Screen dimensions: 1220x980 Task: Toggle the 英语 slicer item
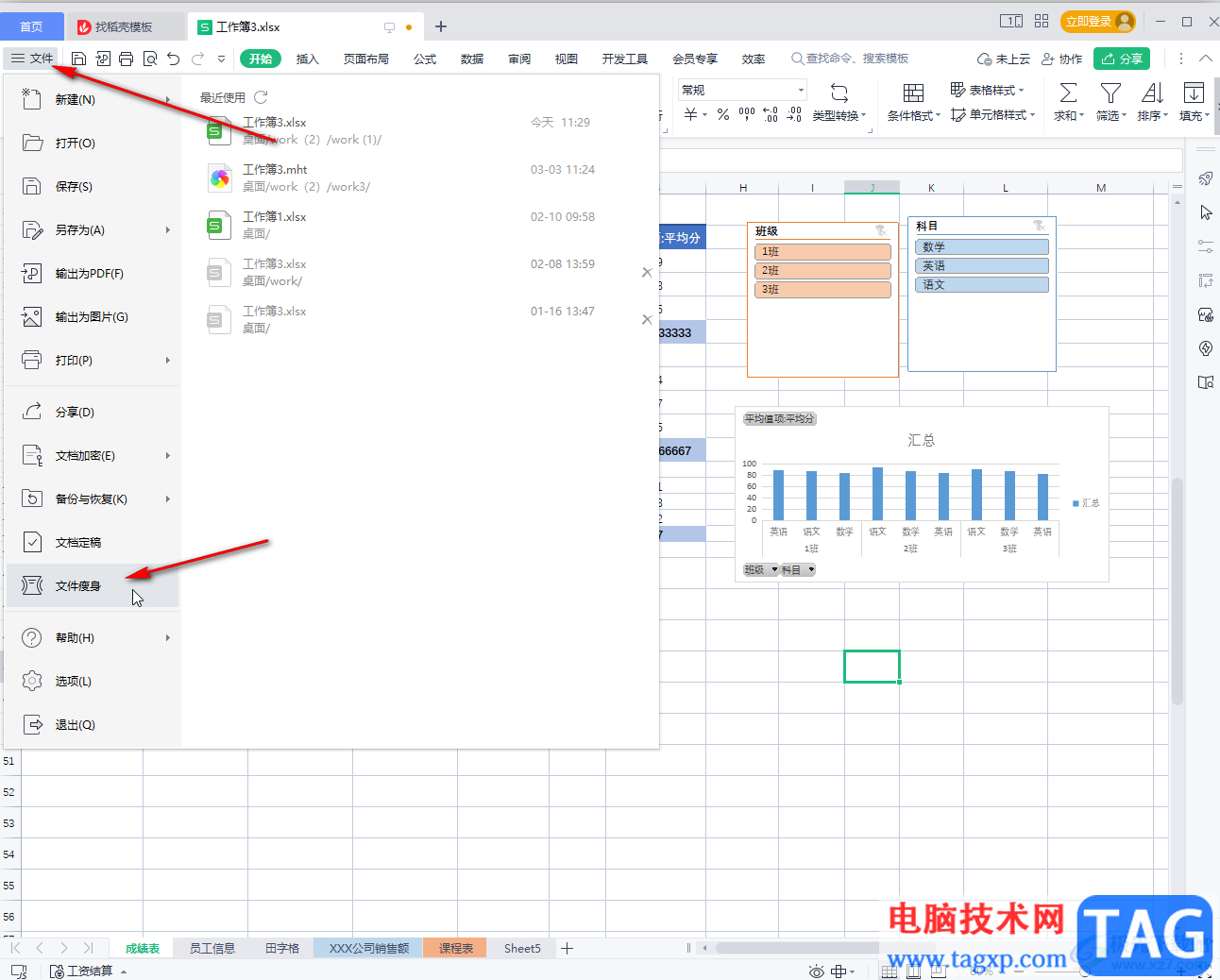click(982, 265)
